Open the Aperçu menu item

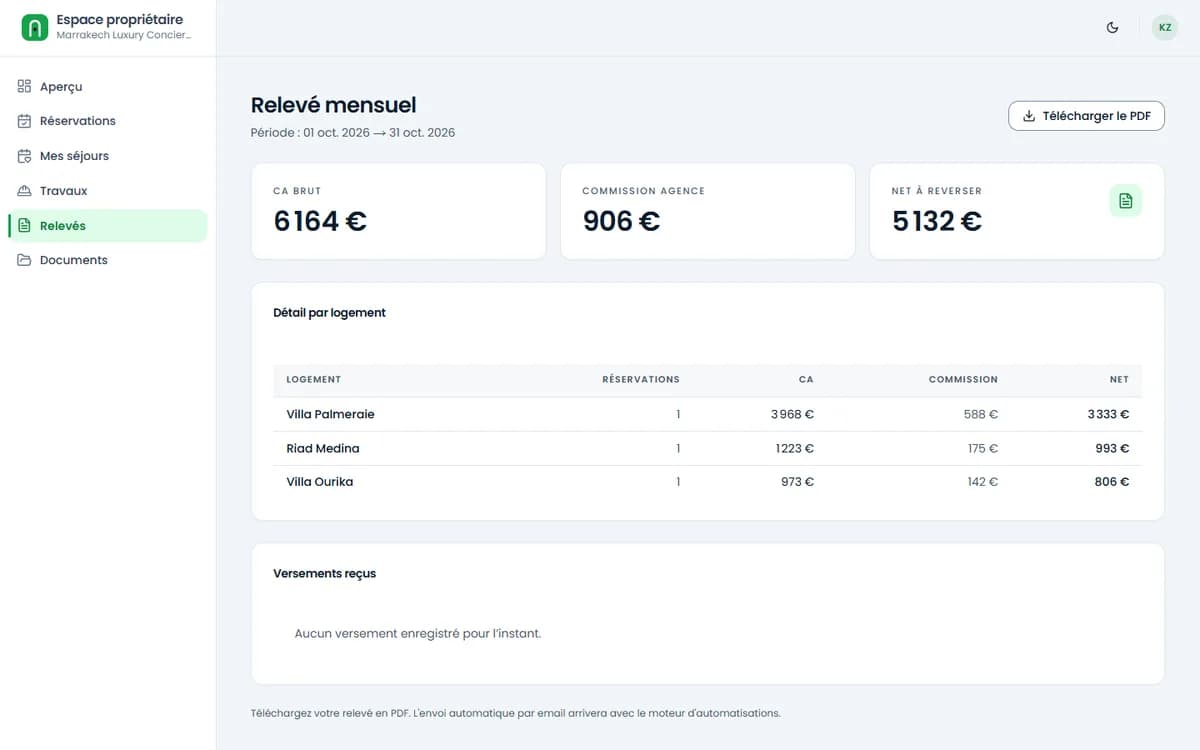107,87
